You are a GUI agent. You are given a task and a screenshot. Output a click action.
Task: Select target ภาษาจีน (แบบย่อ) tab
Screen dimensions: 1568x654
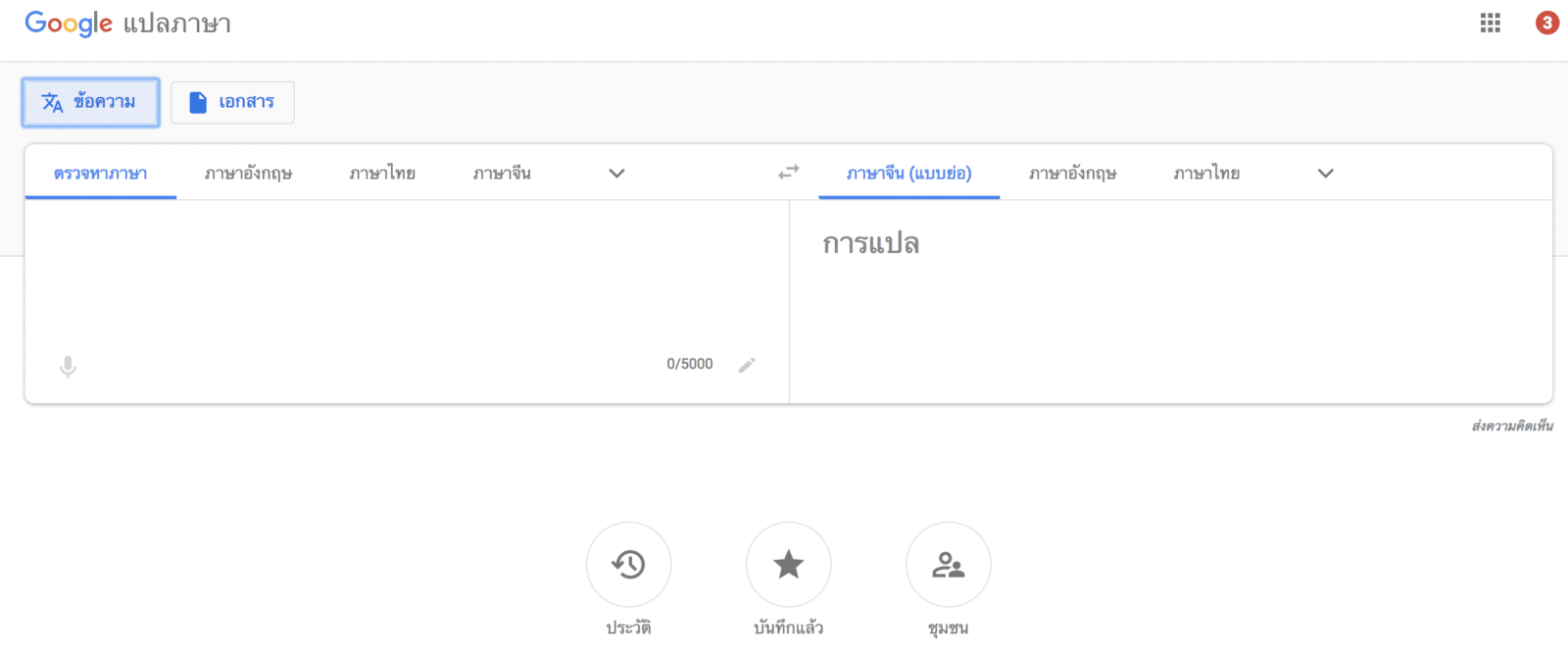(x=908, y=174)
